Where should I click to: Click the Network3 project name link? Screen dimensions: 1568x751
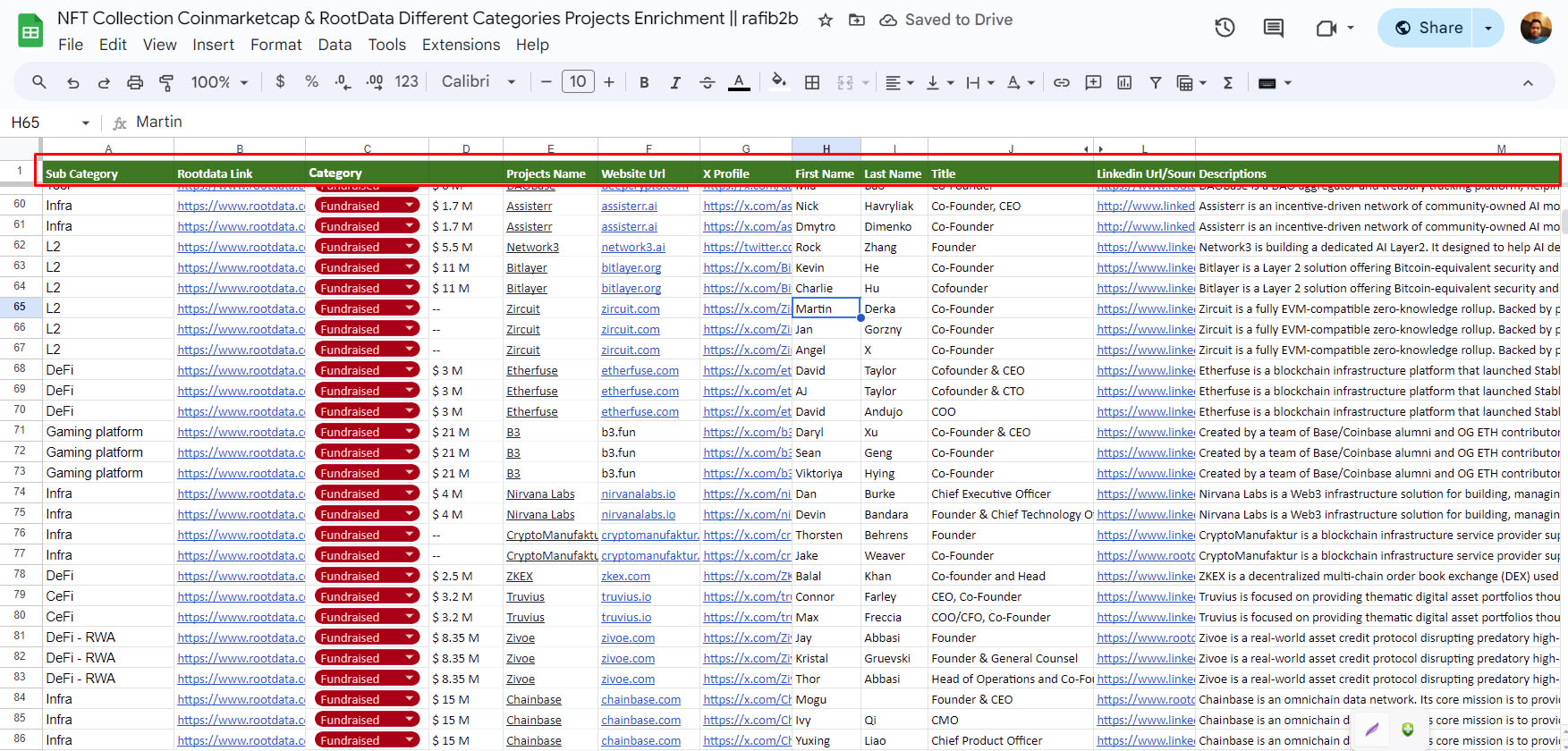click(532, 247)
